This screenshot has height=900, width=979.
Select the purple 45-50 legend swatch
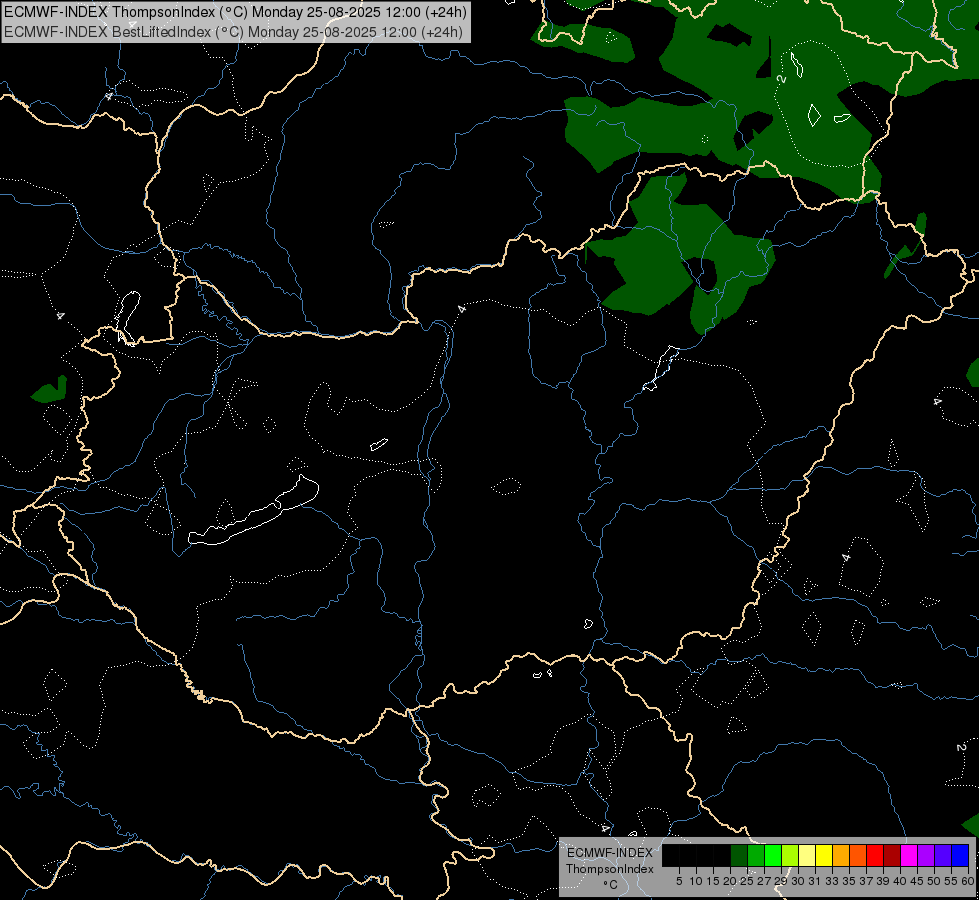coord(926,855)
